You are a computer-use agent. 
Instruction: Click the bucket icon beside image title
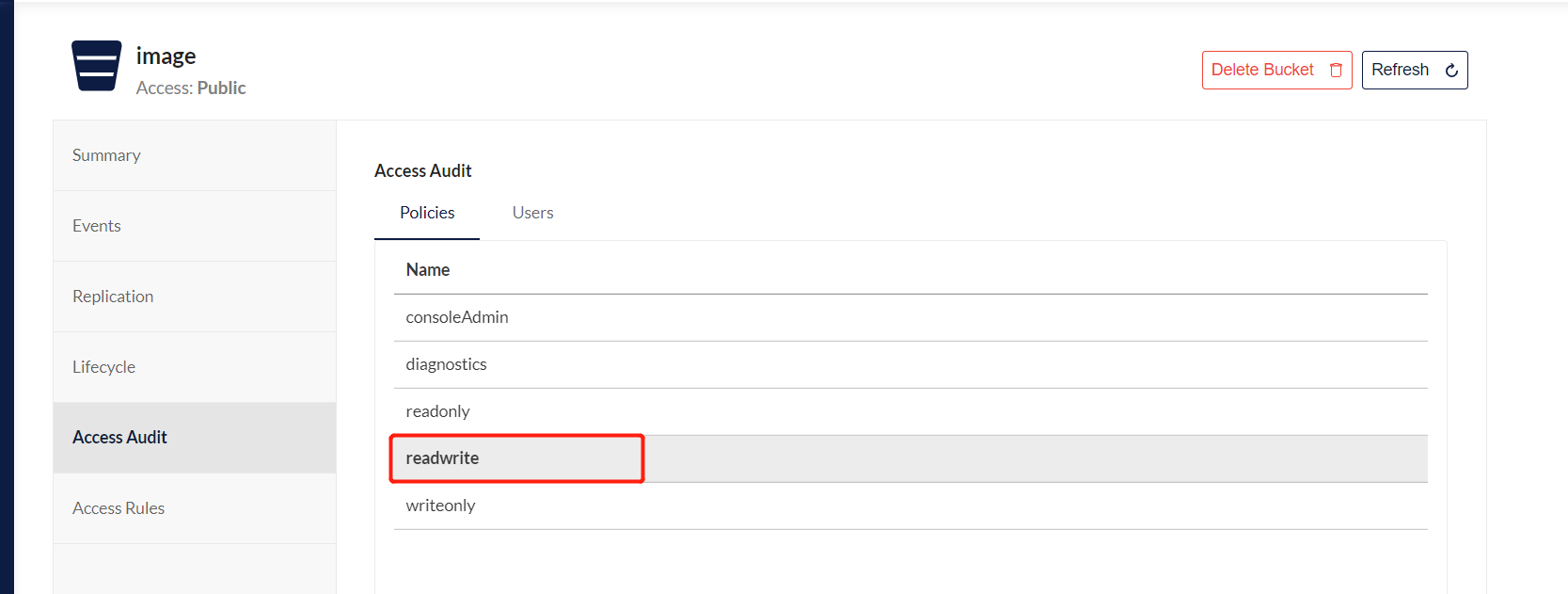tap(97, 66)
